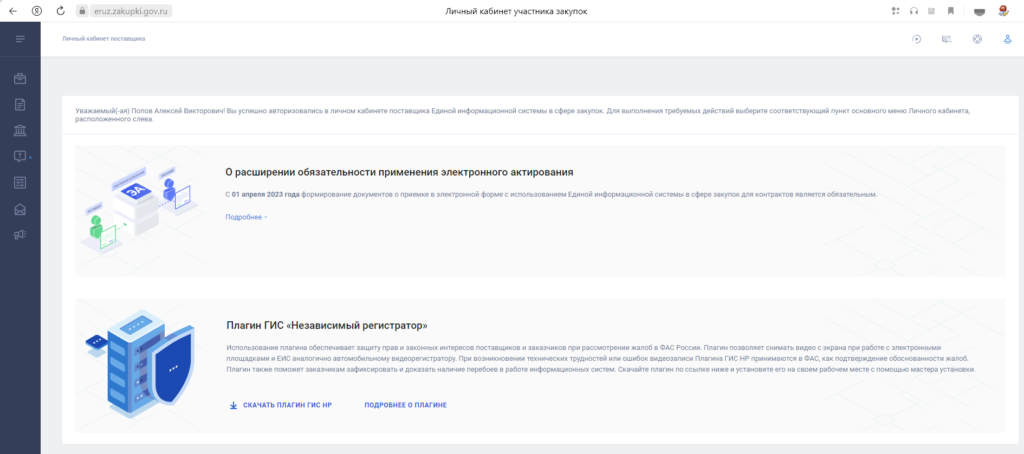This screenshot has height=454, width=1024.
Task: Go back using the browser back arrow
Action: (x=12, y=11)
